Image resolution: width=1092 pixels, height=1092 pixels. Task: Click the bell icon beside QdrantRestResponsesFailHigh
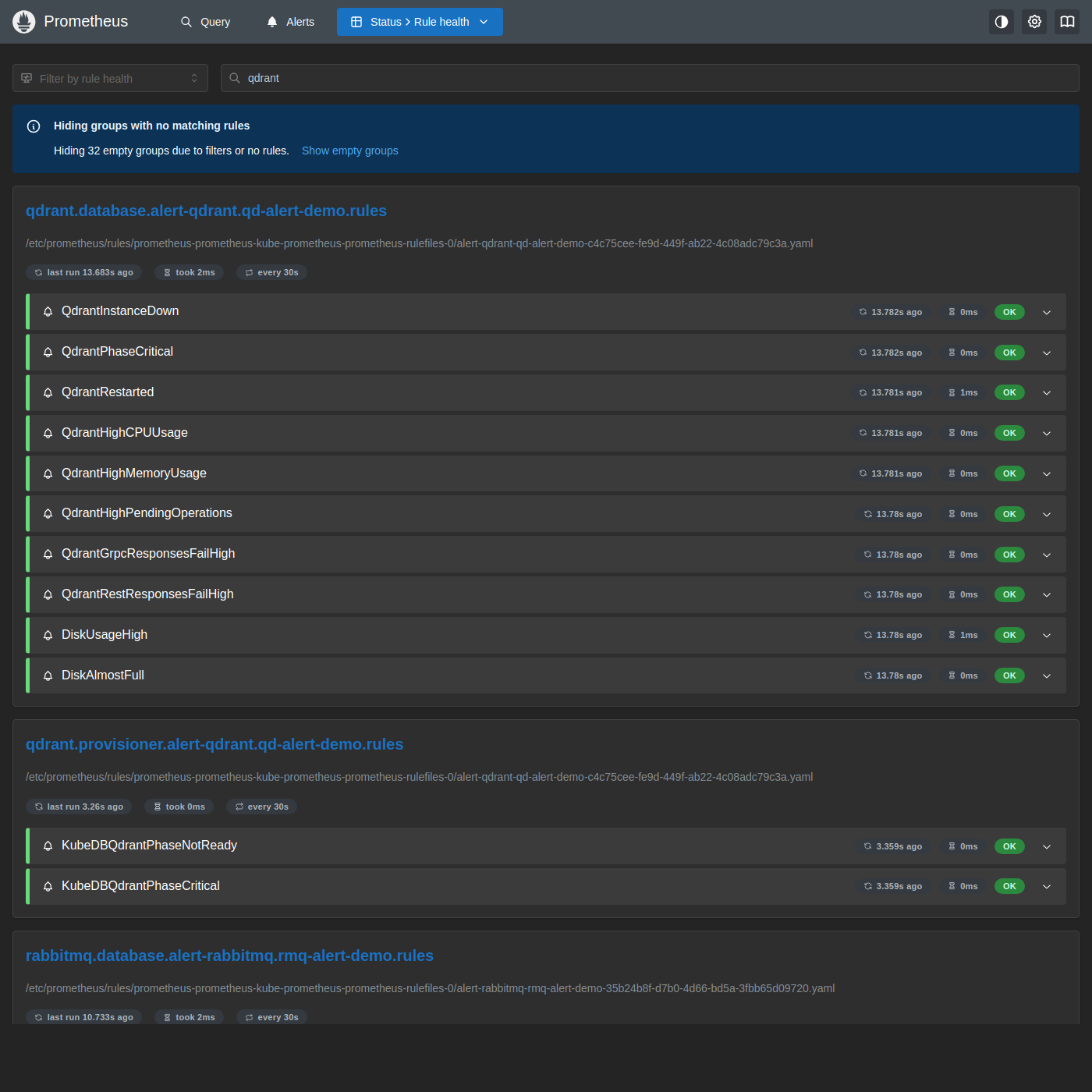(x=48, y=594)
